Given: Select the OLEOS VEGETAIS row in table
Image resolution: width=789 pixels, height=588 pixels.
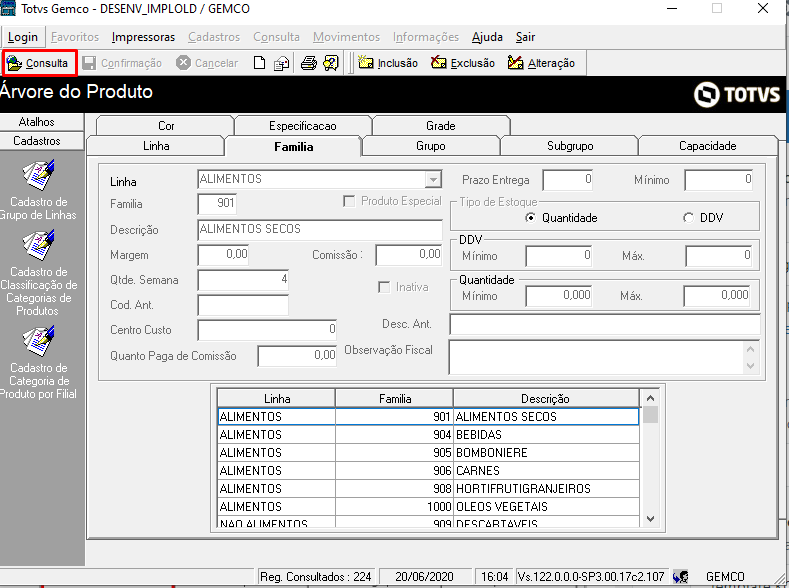Looking at the screenshot, I should click(x=429, y=507).
